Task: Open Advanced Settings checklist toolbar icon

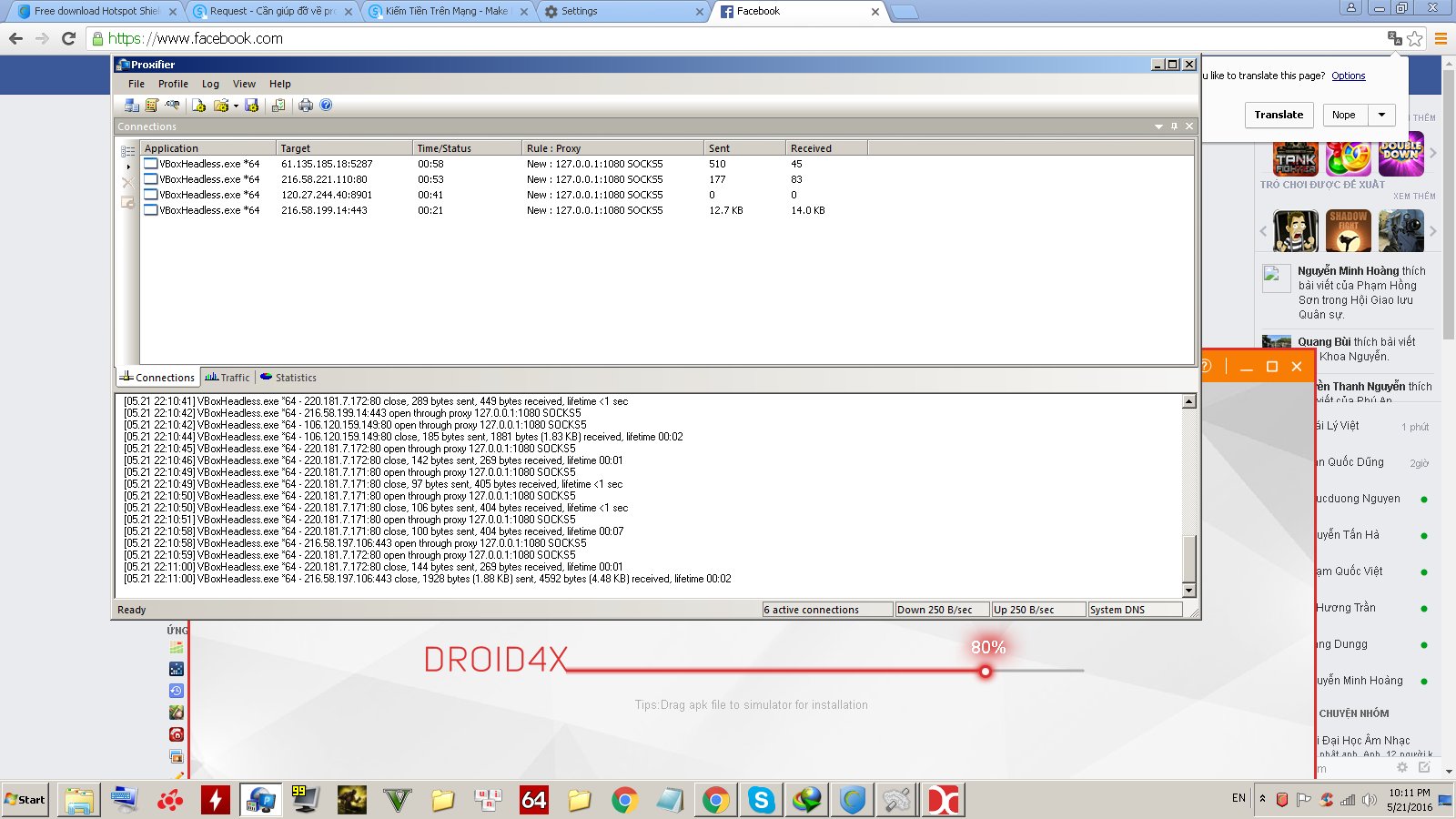Action: [x=278, y=106]
